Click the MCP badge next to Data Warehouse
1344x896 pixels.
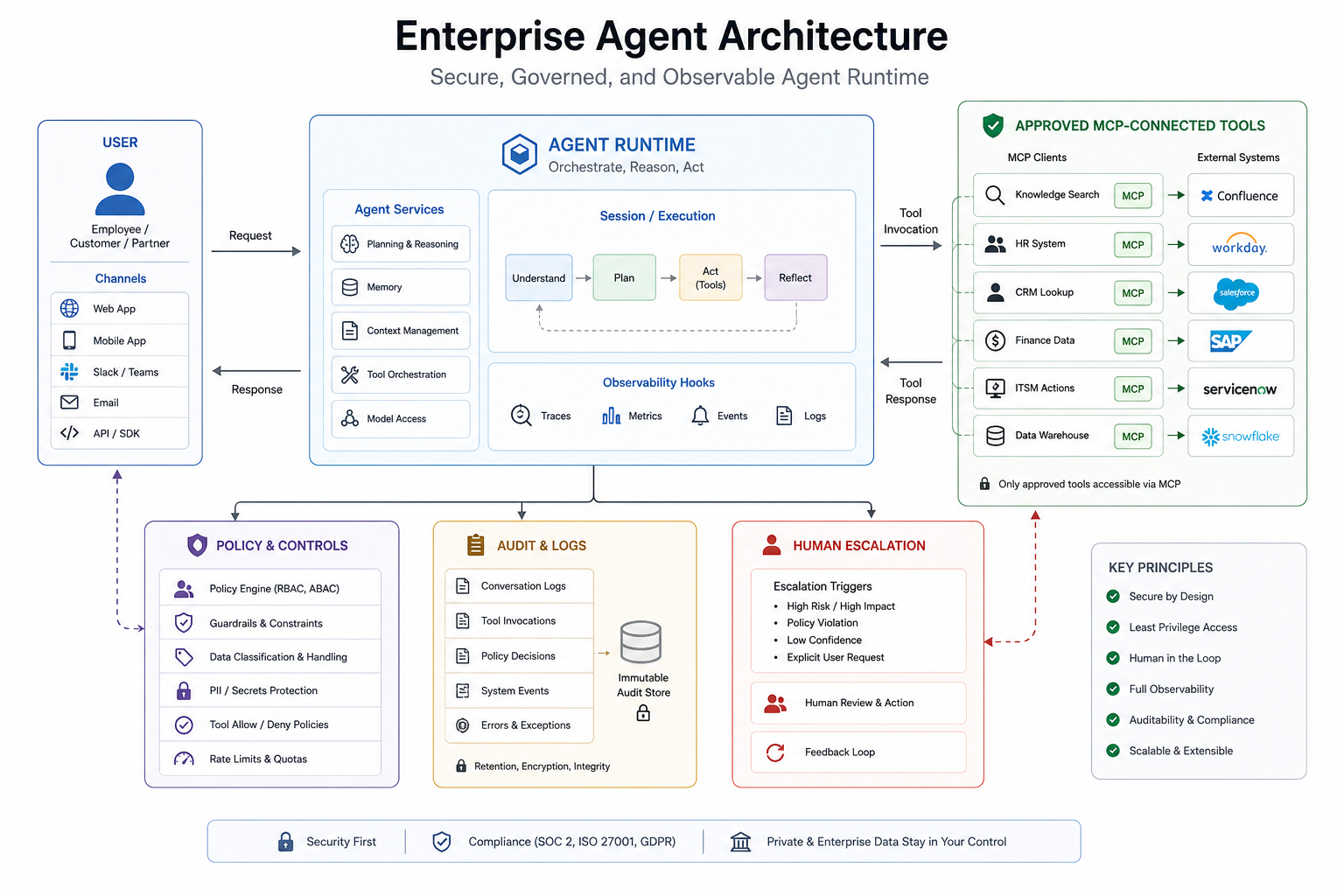(1133, 437)
